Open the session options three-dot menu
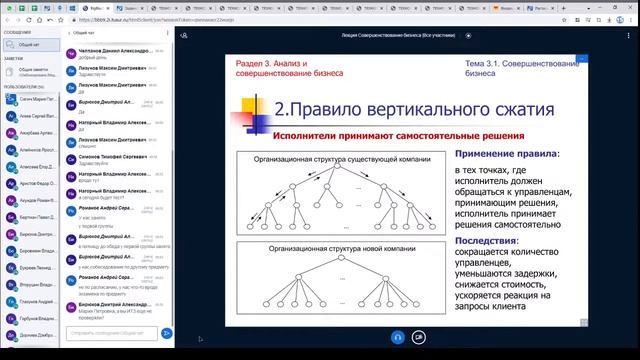This screenshot has height=360, width=640. point(628,36)
